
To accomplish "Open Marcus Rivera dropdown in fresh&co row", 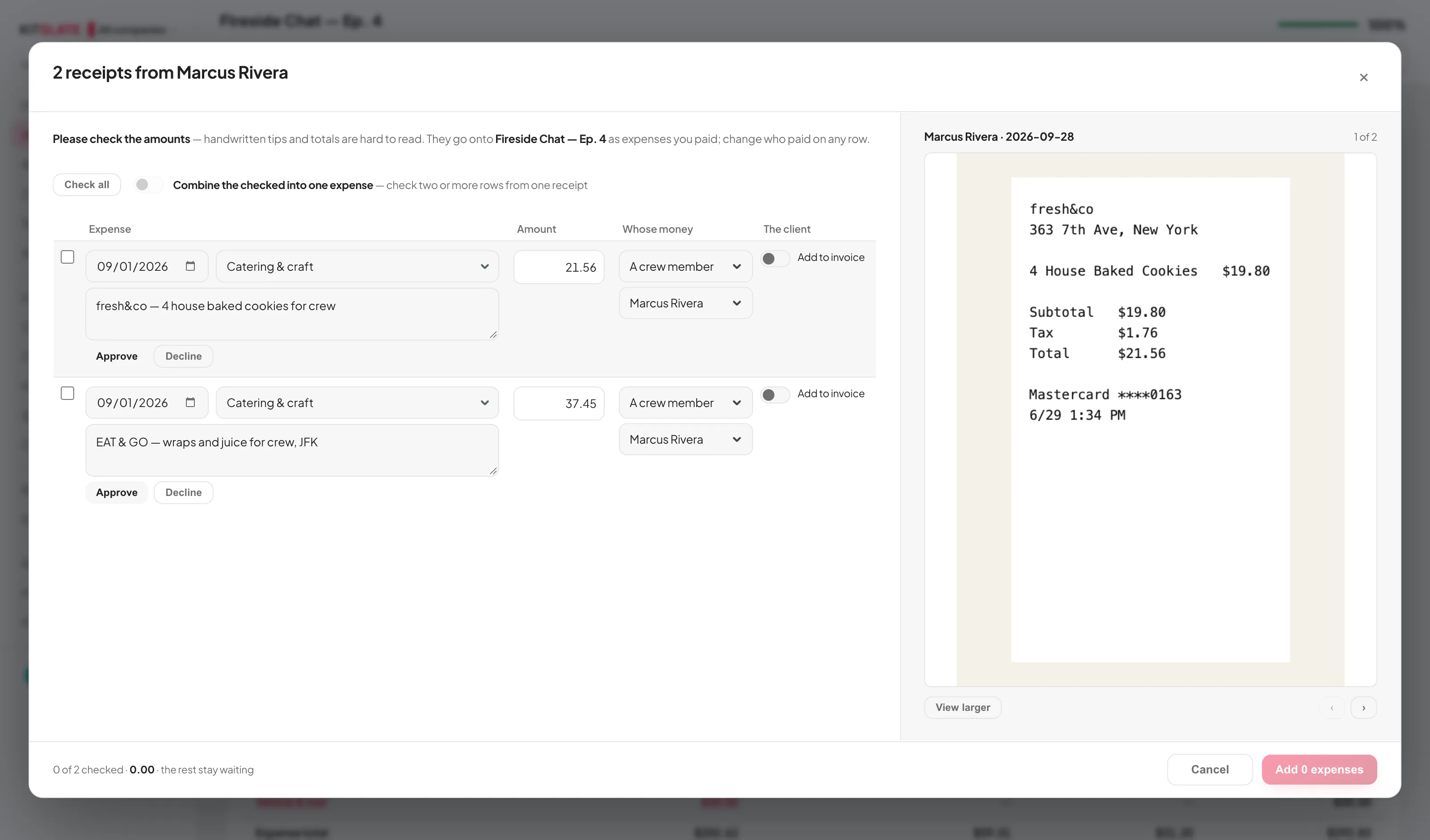I will [x=686, y=303].
